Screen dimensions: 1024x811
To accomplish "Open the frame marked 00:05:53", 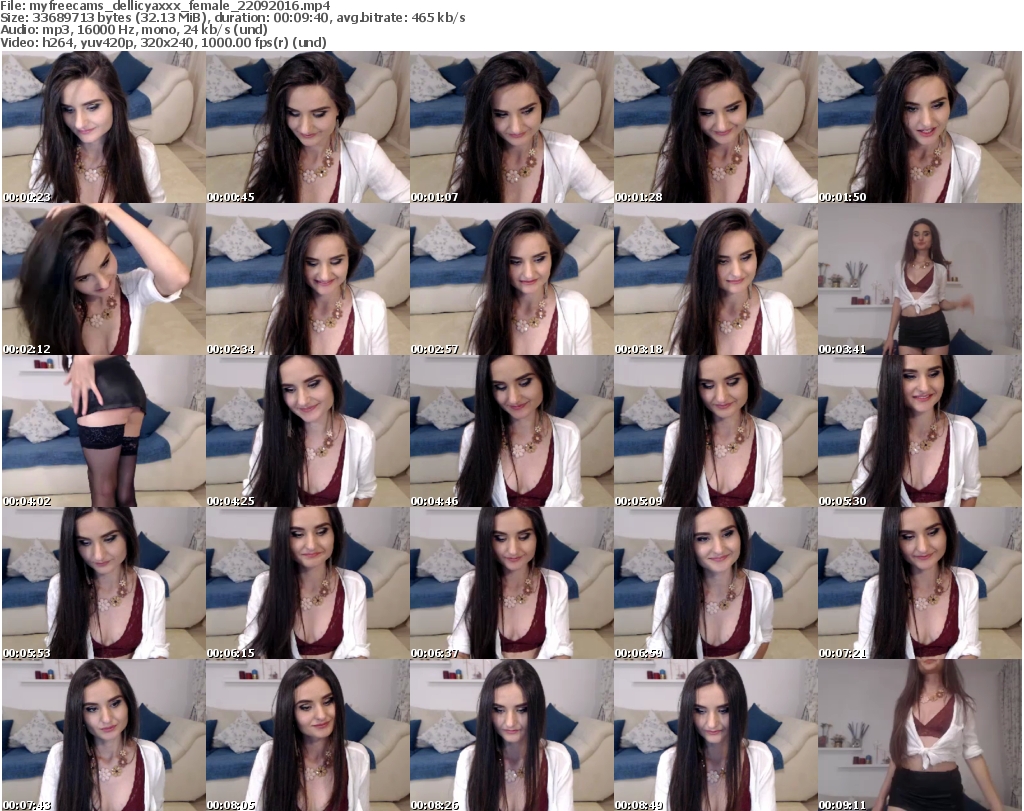I will (103, 583).
